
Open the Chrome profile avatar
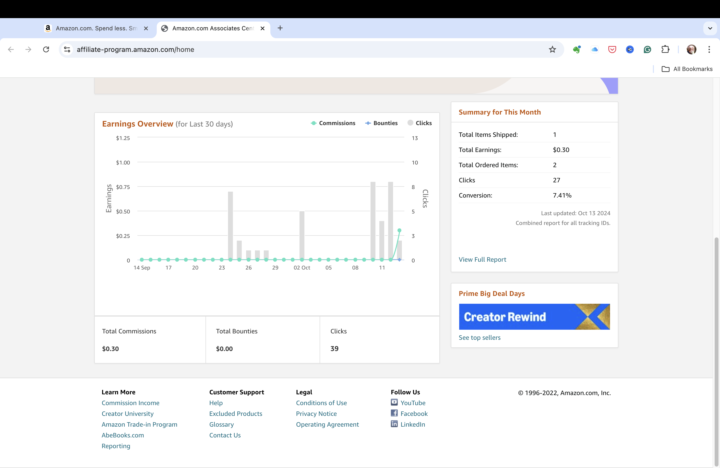(692, 50)
